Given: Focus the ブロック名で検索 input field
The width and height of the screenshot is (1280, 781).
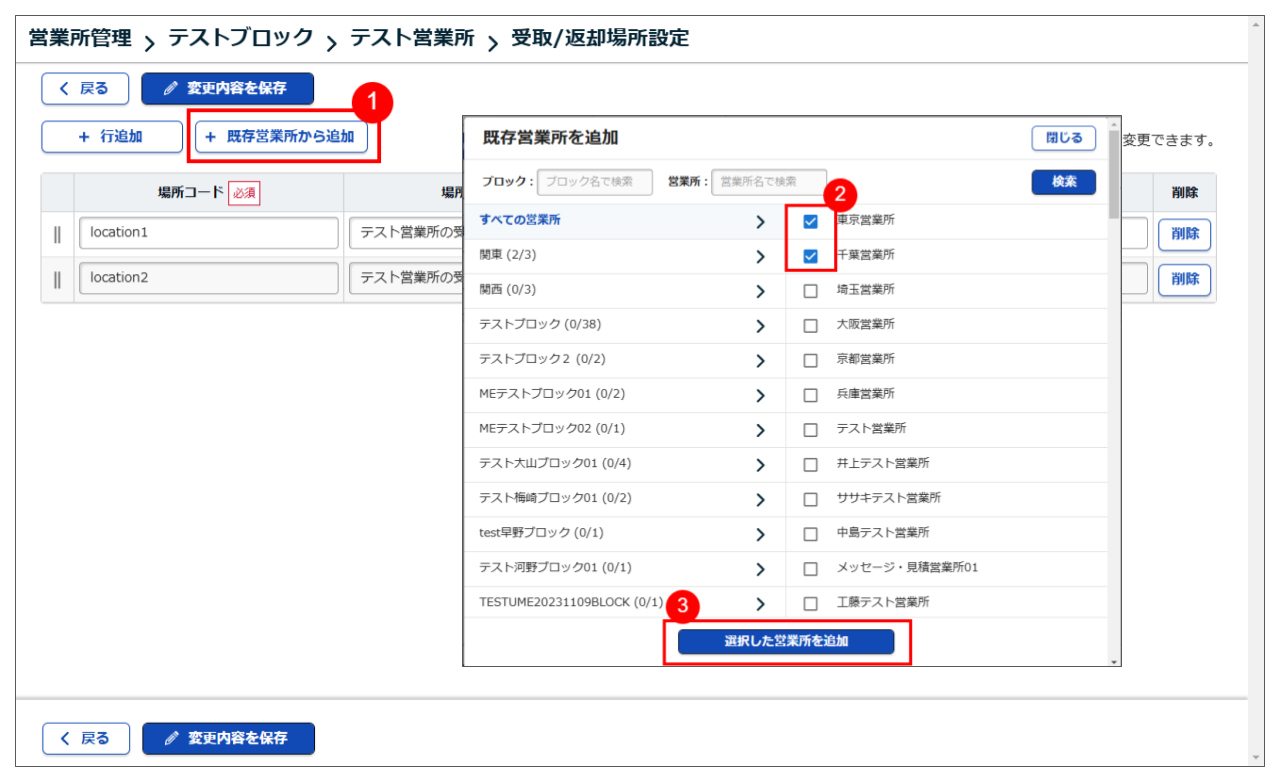Looking at the screenshot, I should tap(595, 182).
